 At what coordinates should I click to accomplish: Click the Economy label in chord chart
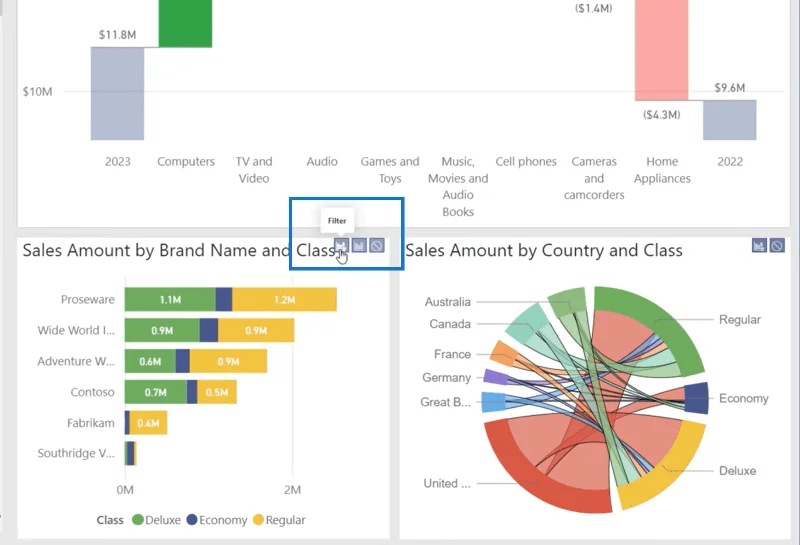743,399
